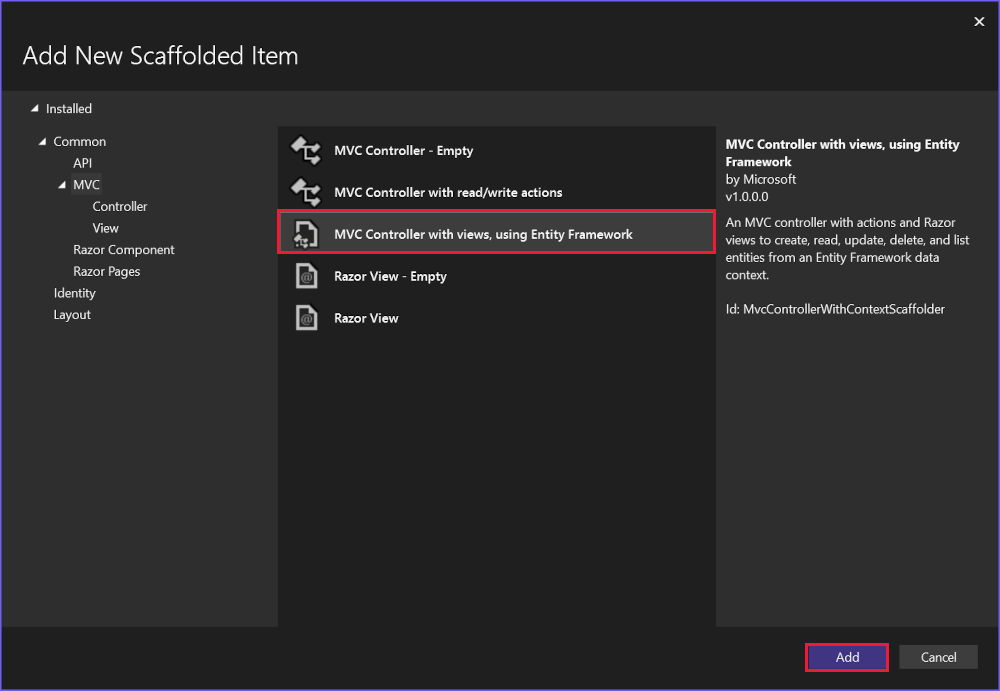Select the Razor Component category
1000x691 pixels.
[x=123, y=249]
